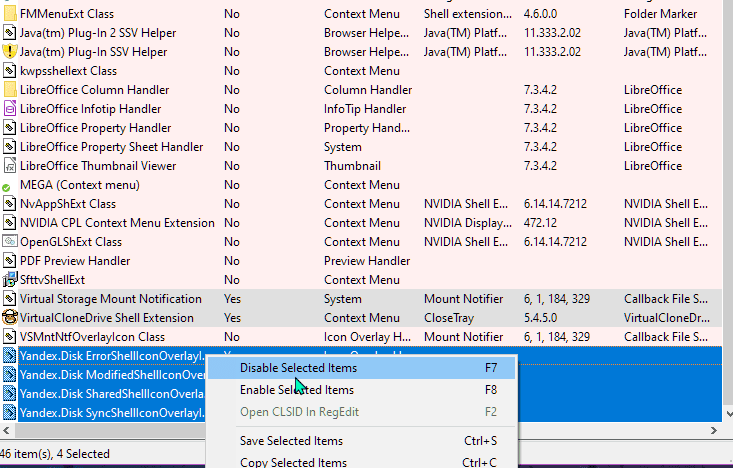Screen dimensions: 733x468
Task: Click the Java(tm) Plug-In 2 SSV Helper icon
Action: coord(9,33)
